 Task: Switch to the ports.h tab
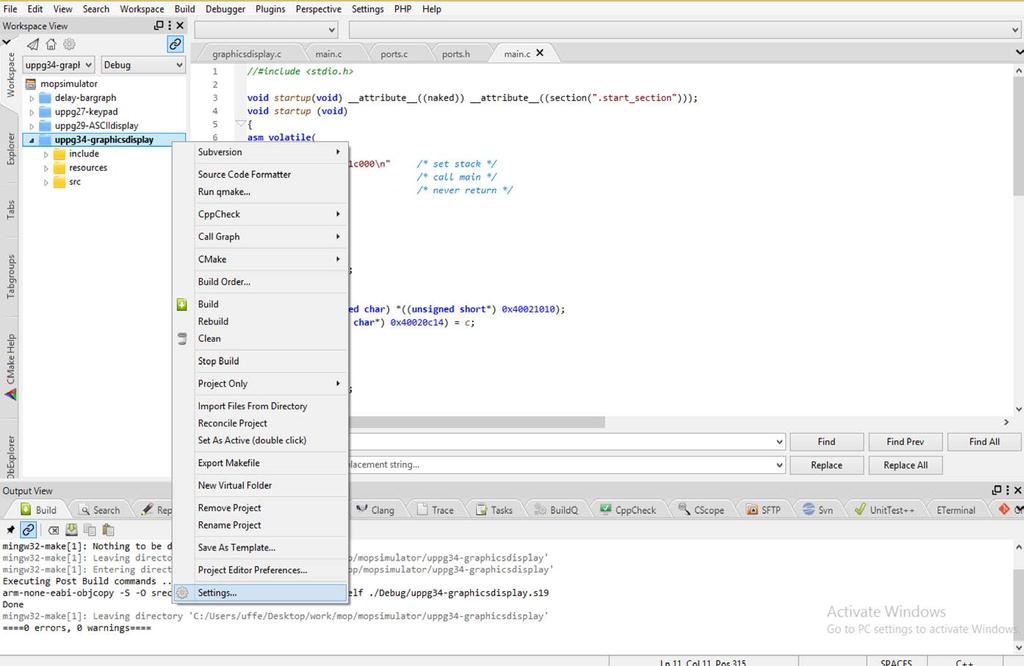coord(455,54)
